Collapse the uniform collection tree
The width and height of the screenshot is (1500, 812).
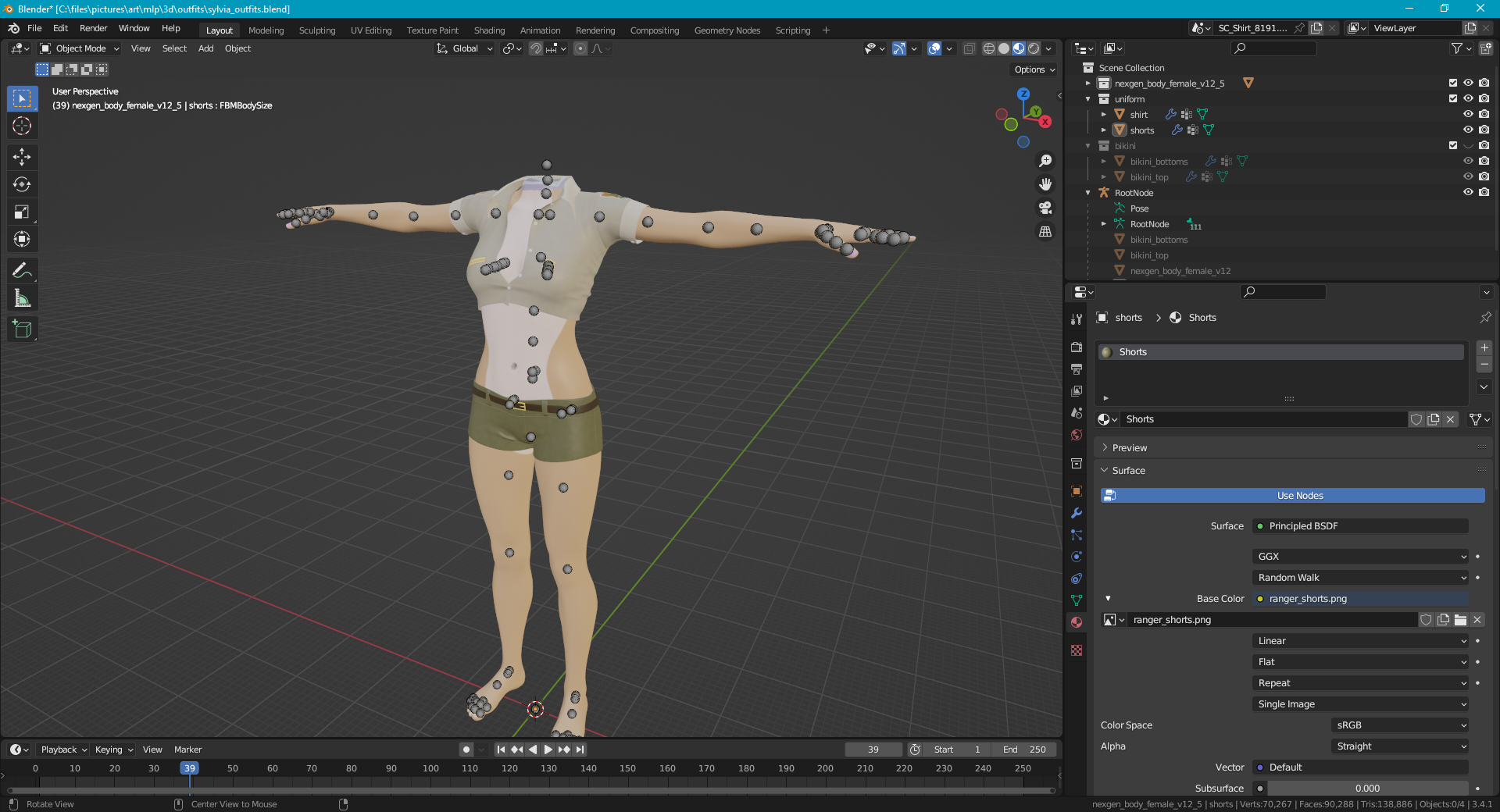[1087, 99]
